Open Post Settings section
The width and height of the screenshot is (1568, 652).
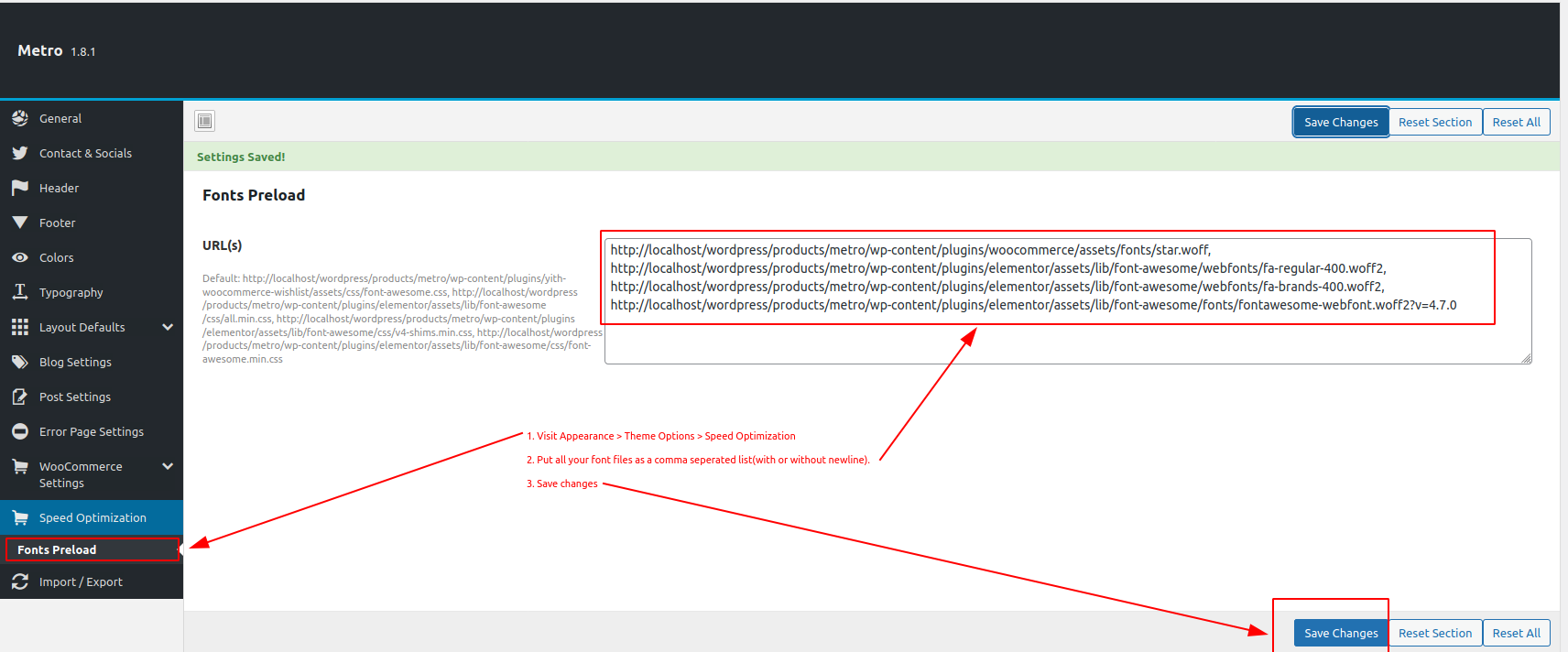pos(92,397)
